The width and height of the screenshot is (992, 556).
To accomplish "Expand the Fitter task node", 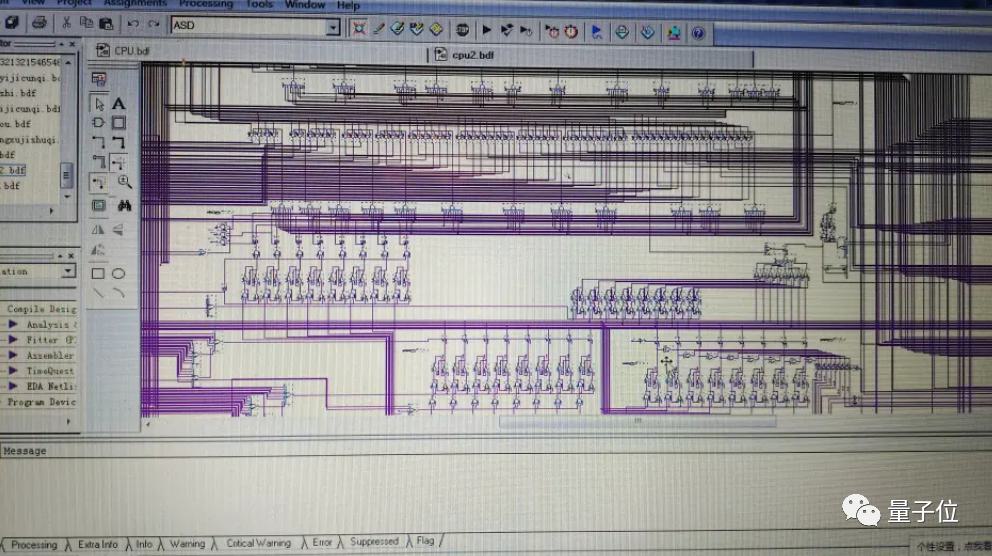I will tap(13, 340).
